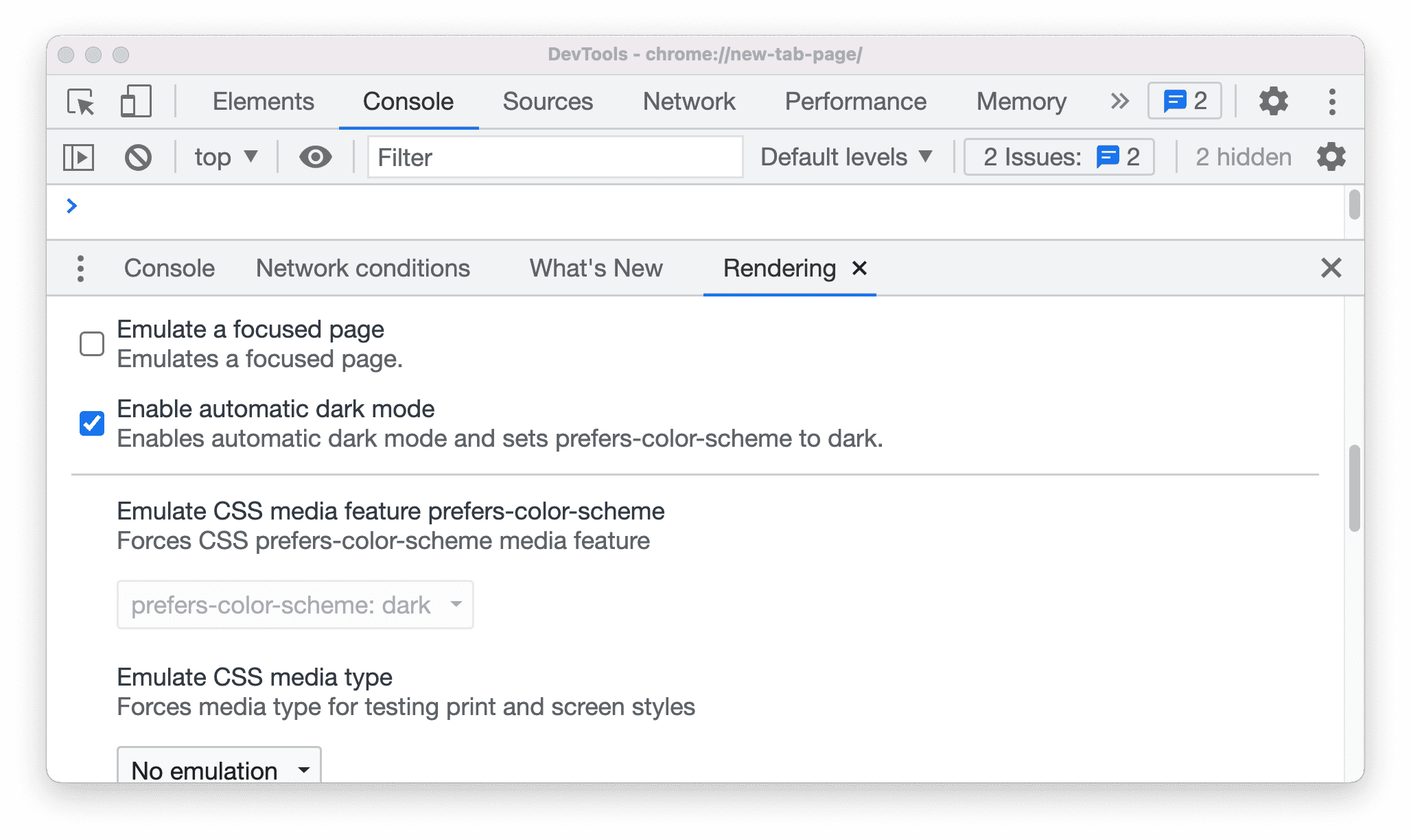Toggle the Enable automatic dark mode checkbox
1411x840 pixels.
coord(91,421)
